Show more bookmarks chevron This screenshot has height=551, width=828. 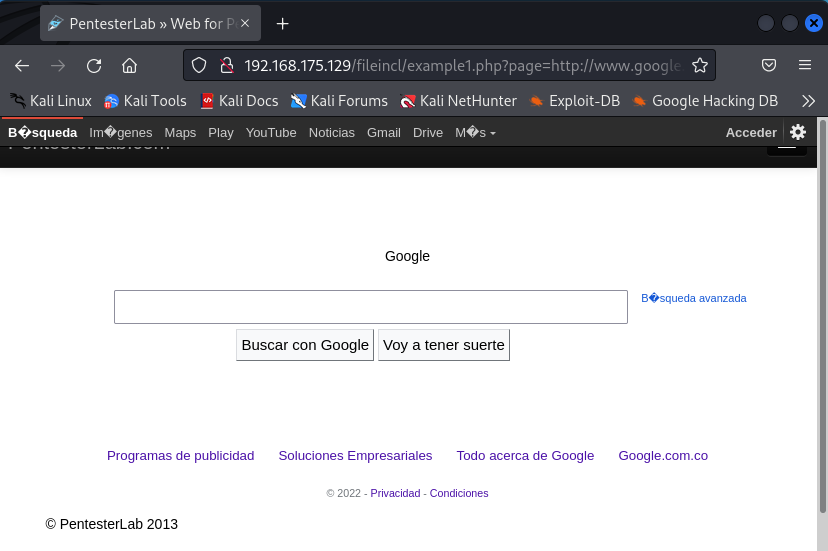coord(808,101)
